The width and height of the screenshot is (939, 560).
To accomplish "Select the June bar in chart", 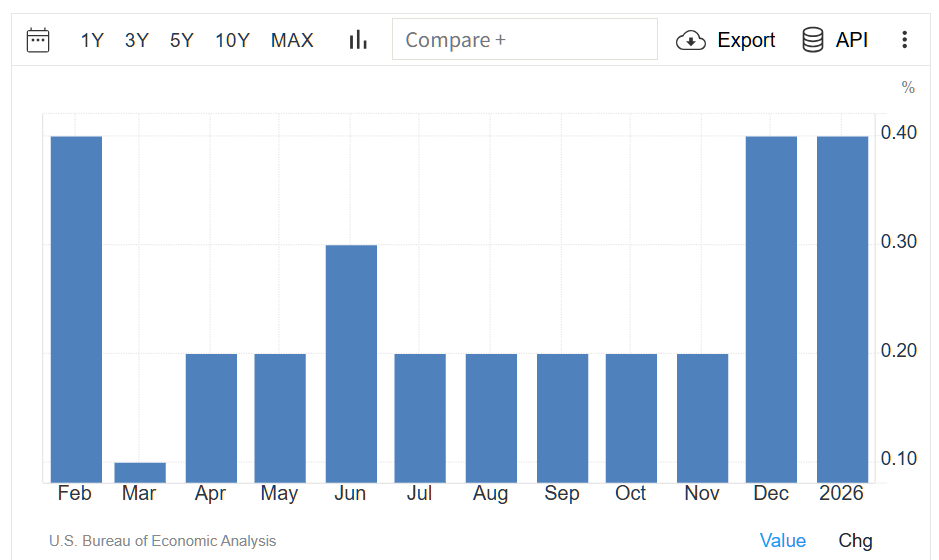I will pyautogui.click(x=351, y=364).
